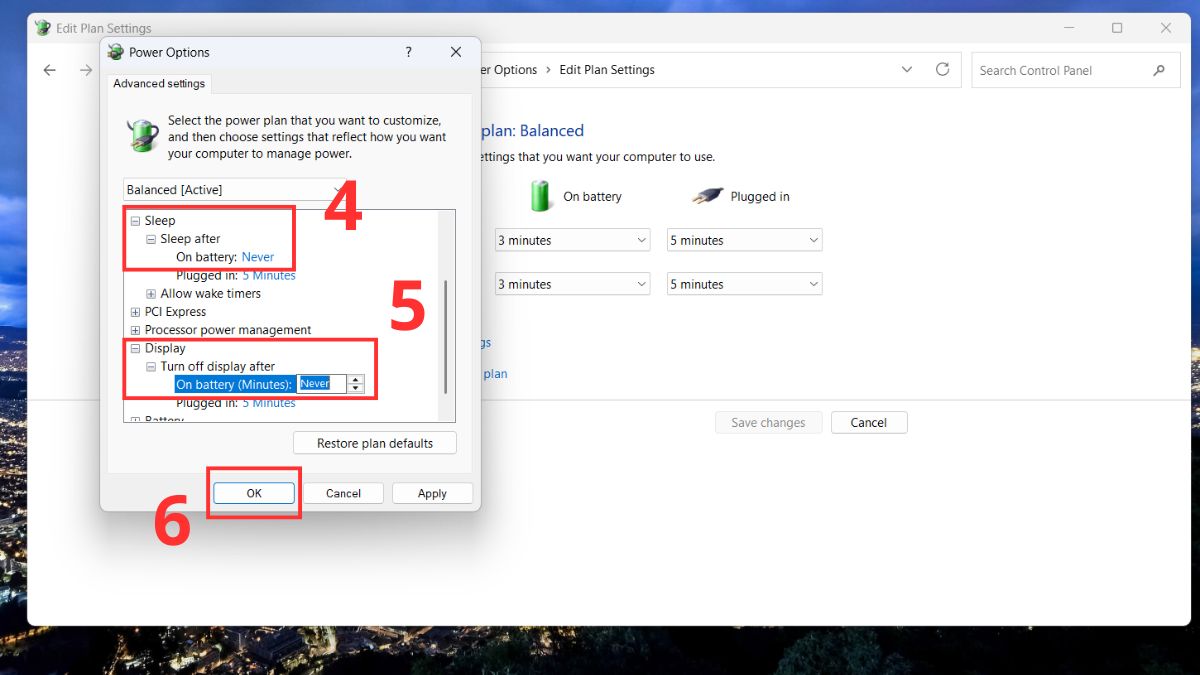Open second On battery 3 minutes dropdown
Screen dimensions: 1200x675
(572, 284)
